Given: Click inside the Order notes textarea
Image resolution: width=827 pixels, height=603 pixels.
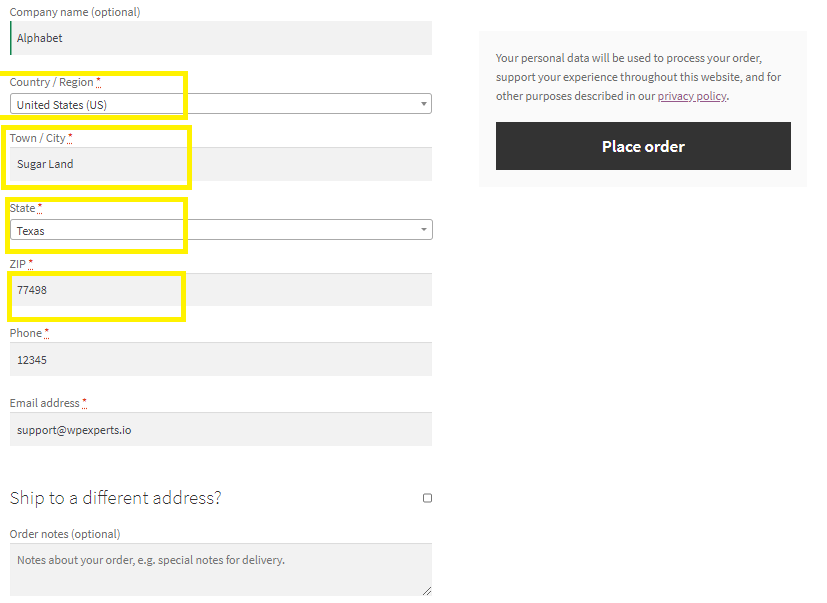Looking at the screenshot, I should 221,570.
